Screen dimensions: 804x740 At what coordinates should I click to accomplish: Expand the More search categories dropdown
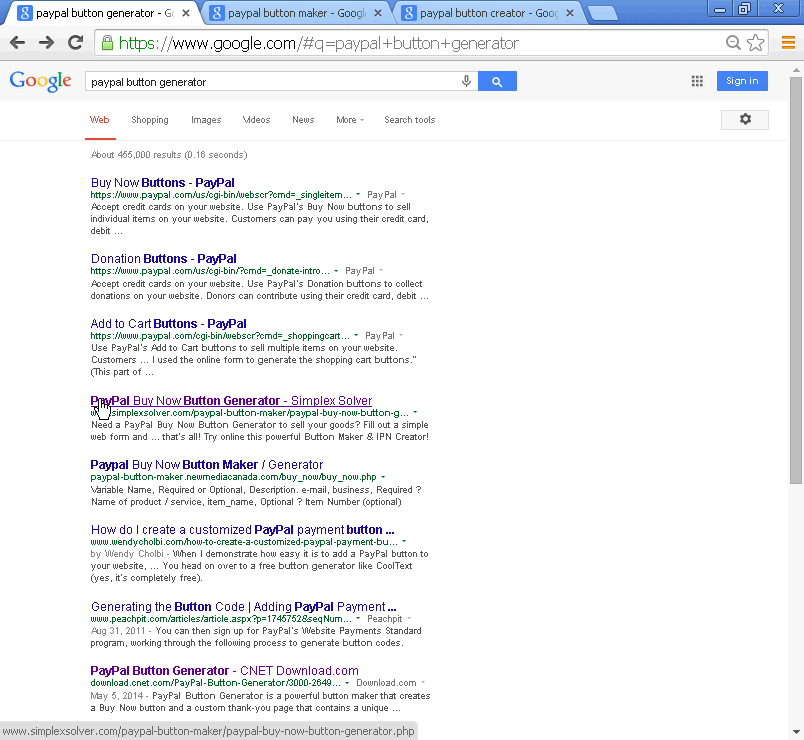tap(350, 119)
